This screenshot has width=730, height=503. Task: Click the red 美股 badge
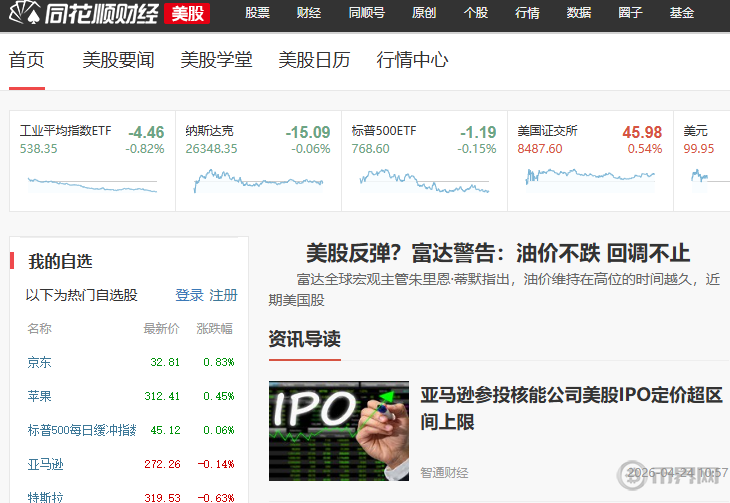click(187, 13)
